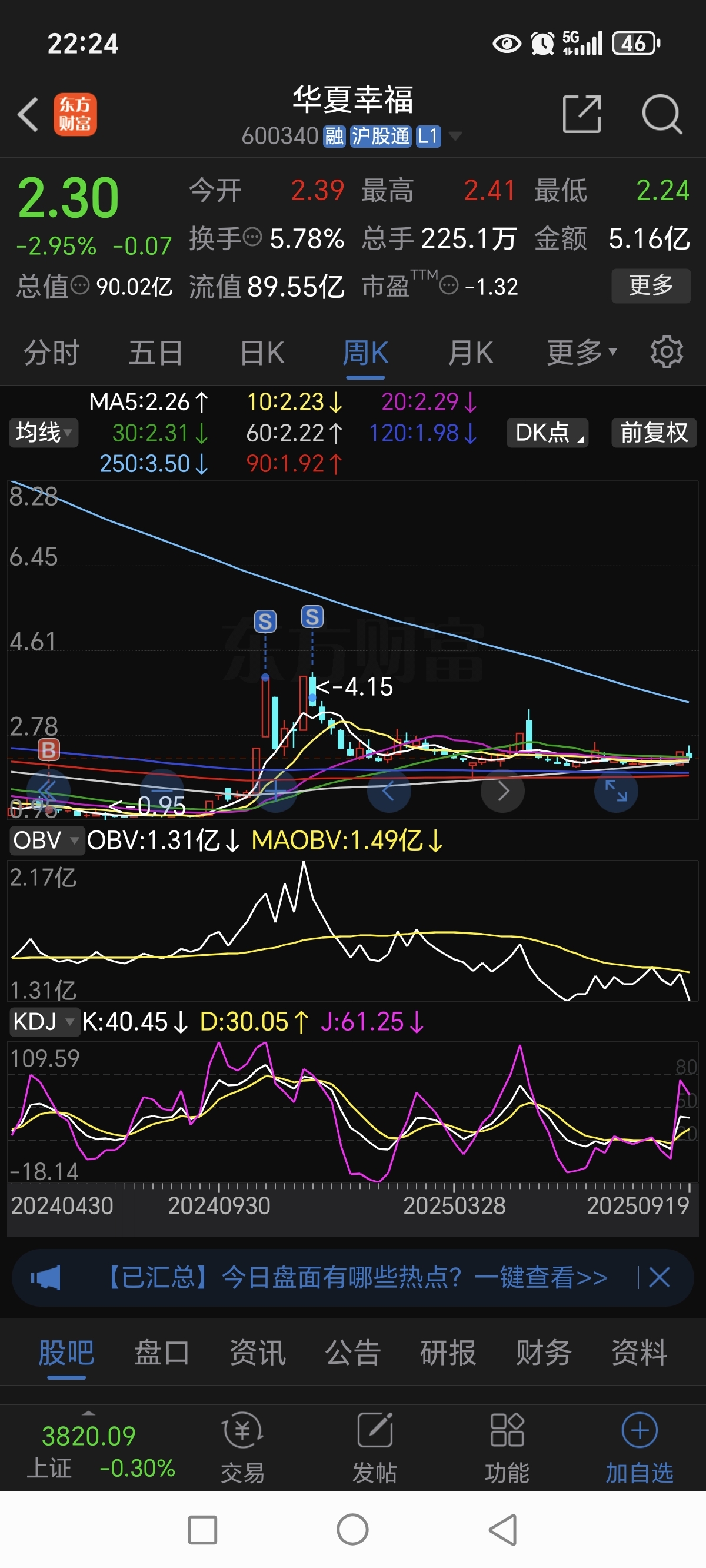Viewport: 706px width, 1568px height.
Task: Tap Android home circle button
Action: coord(352,1530)
